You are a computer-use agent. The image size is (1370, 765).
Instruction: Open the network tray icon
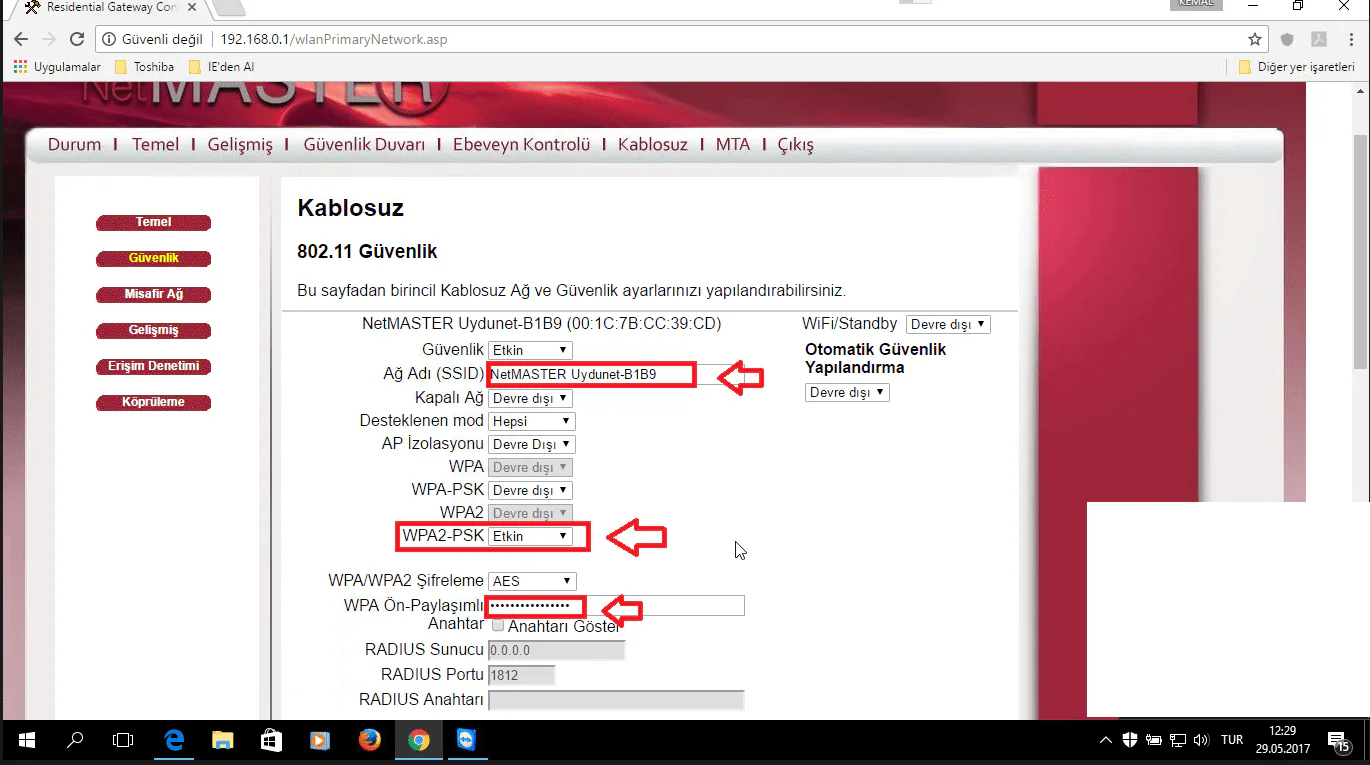[x=1177, y=741]
